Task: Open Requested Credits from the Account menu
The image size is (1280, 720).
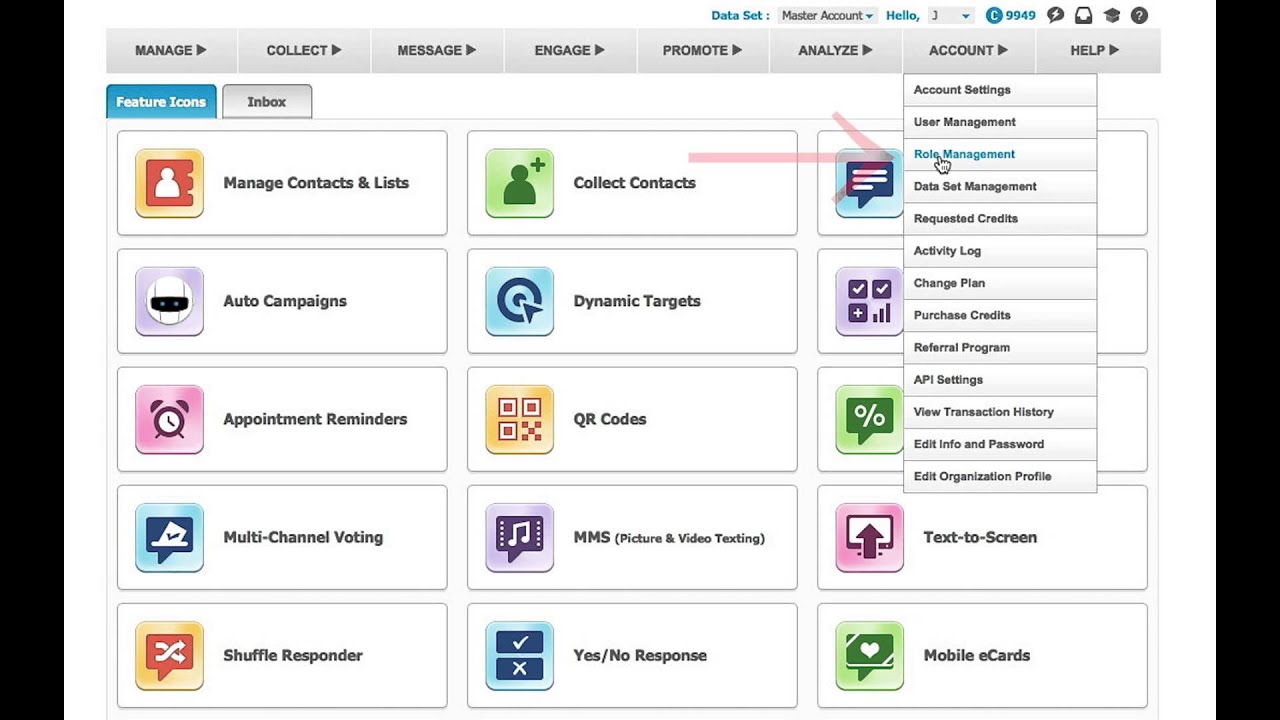Action: click(x=1000, y=218)
